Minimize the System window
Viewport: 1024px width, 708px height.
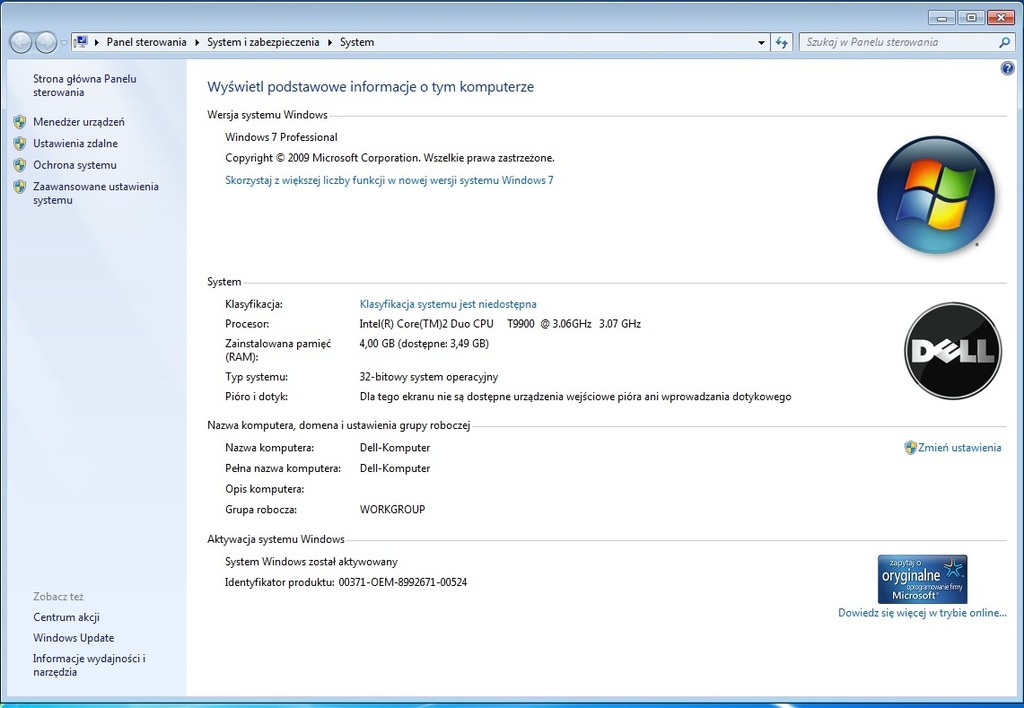coord(942,18)
